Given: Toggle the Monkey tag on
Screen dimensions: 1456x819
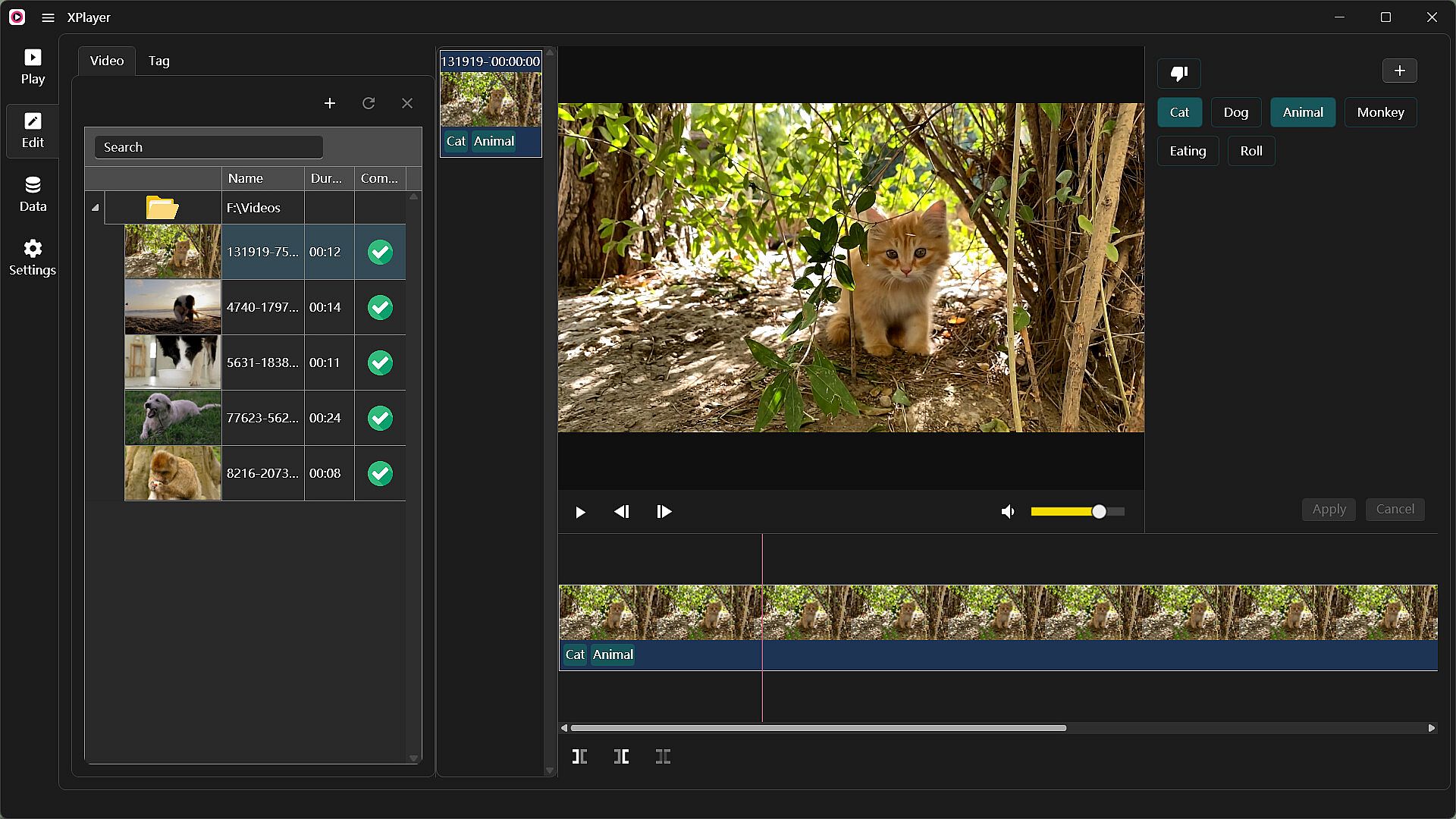Looking at the screenshot, I should click(x=1380, y=112).
